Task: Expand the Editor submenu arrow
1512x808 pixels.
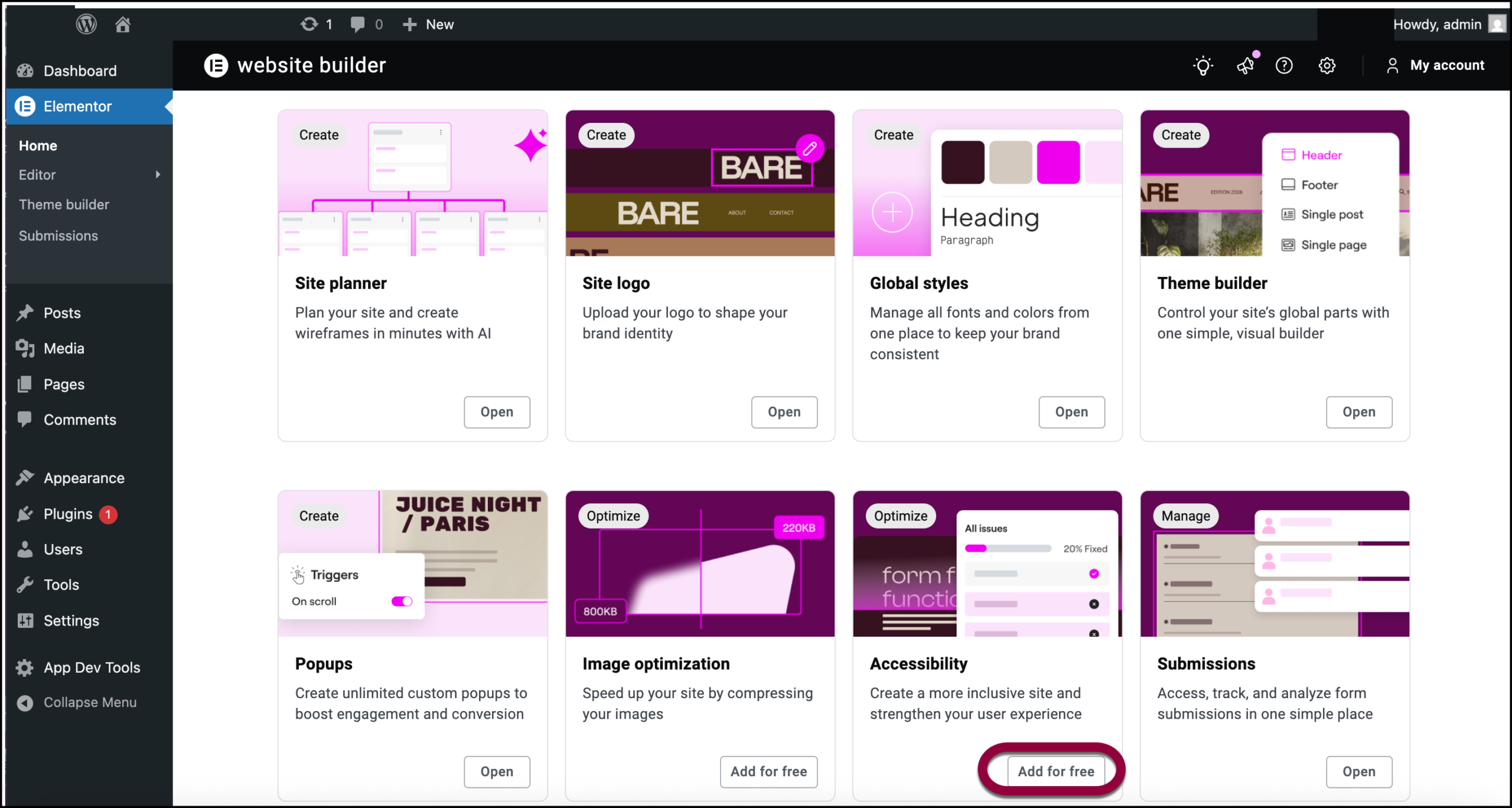Action: click(x=158, y=175)
